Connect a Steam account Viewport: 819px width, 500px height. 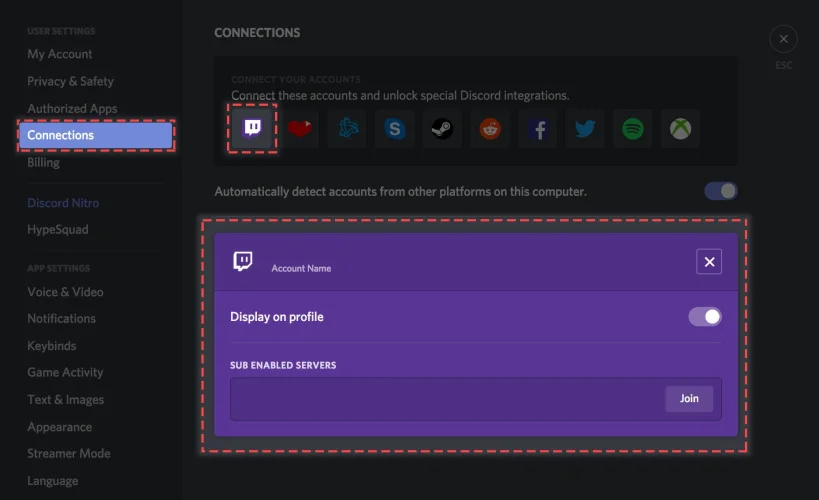pos(442,129)
